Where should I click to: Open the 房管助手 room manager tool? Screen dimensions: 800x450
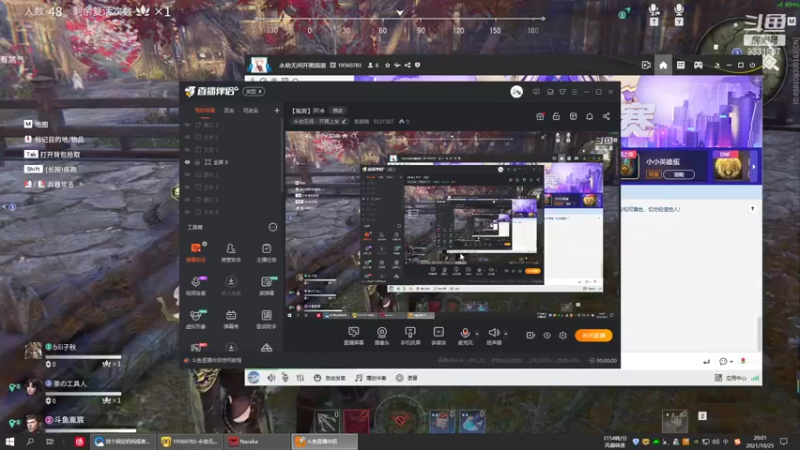(231, 253)
